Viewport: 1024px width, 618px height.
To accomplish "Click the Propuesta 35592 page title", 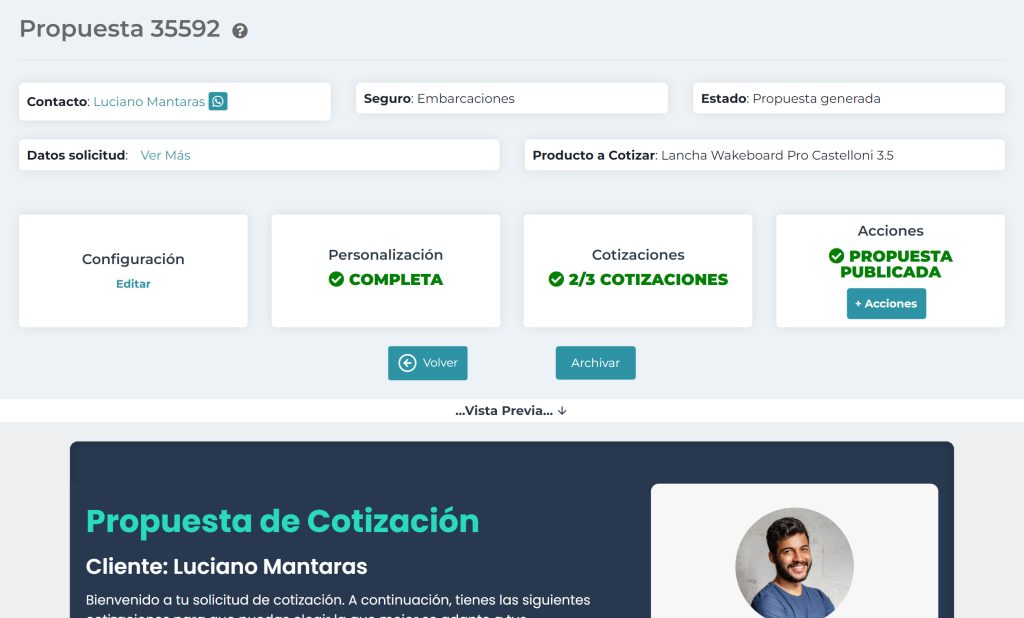I will 119,29.
